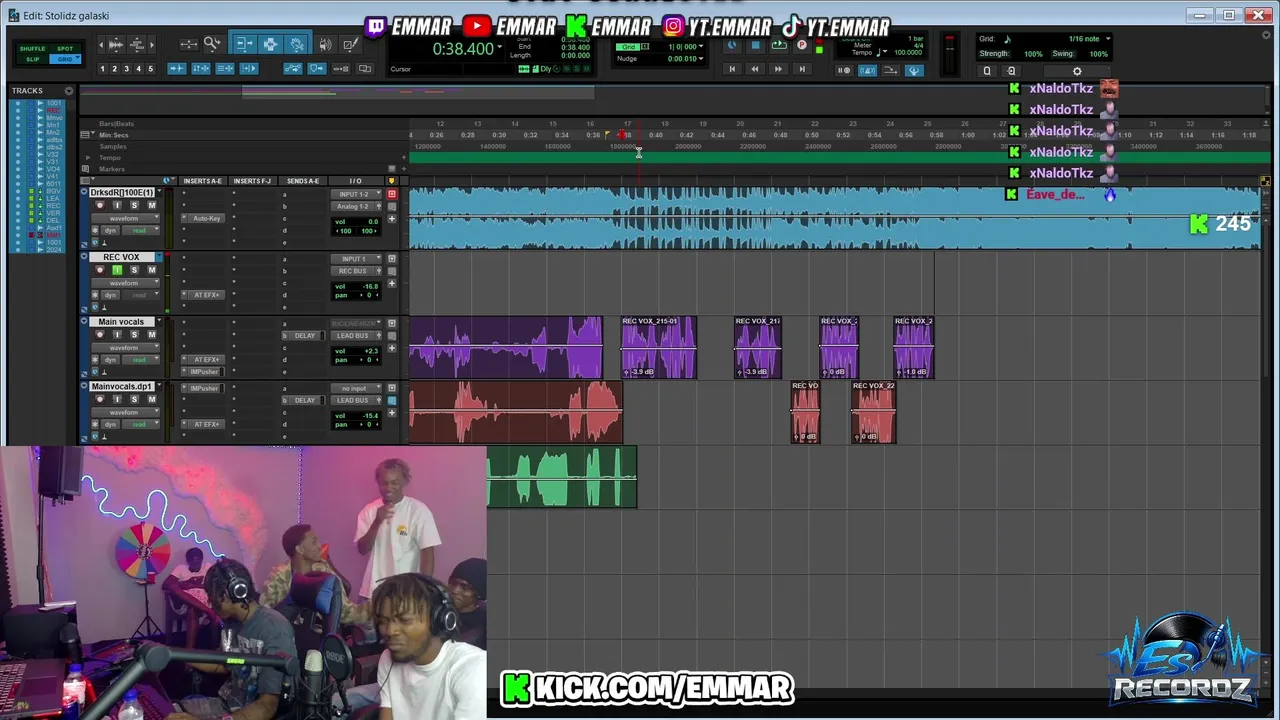Open Grid mode dropdown arrow
1280x720 pixels.
pos(76,59)
